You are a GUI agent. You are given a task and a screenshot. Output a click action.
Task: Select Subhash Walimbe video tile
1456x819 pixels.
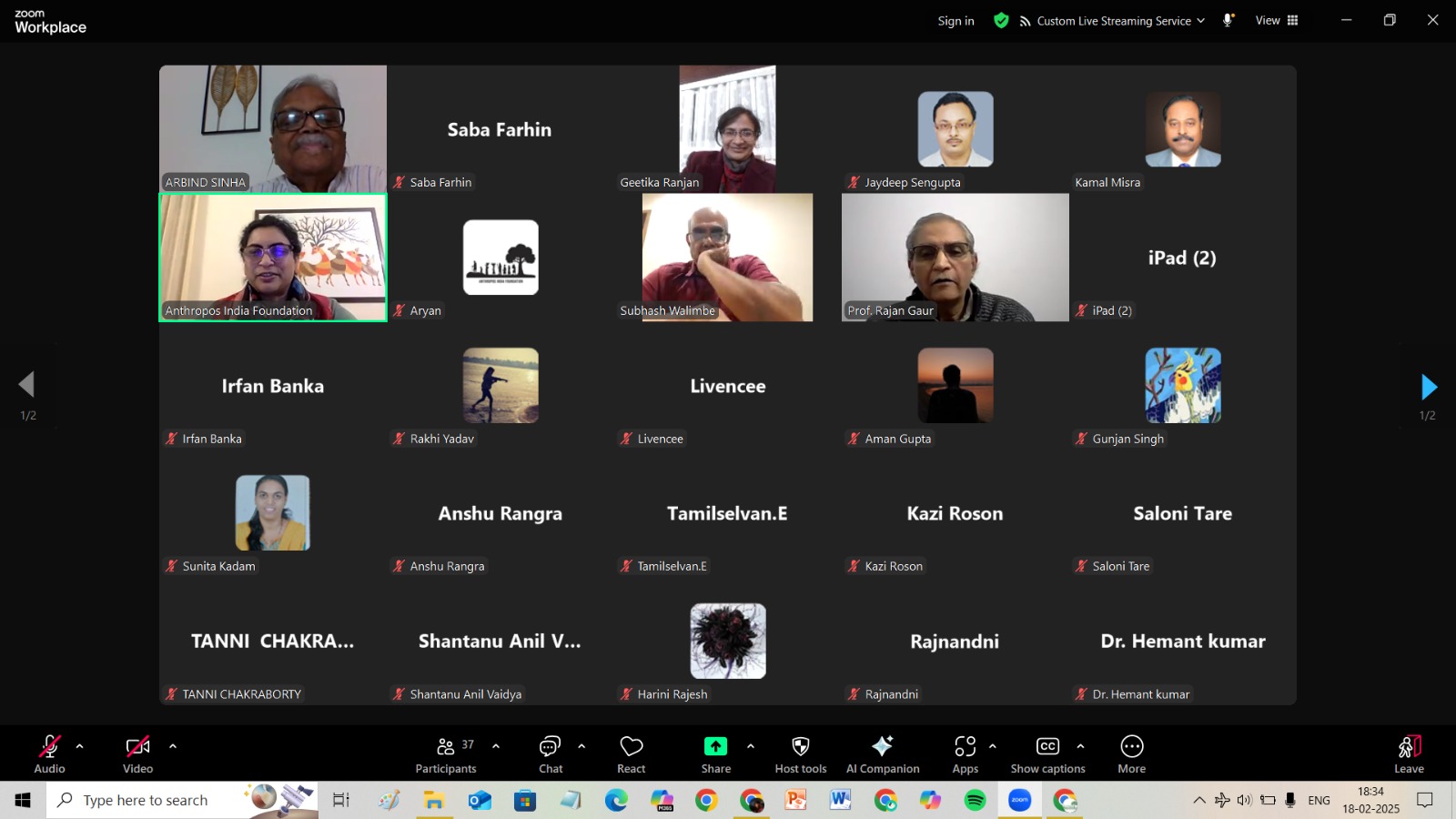tap(728, 257)
